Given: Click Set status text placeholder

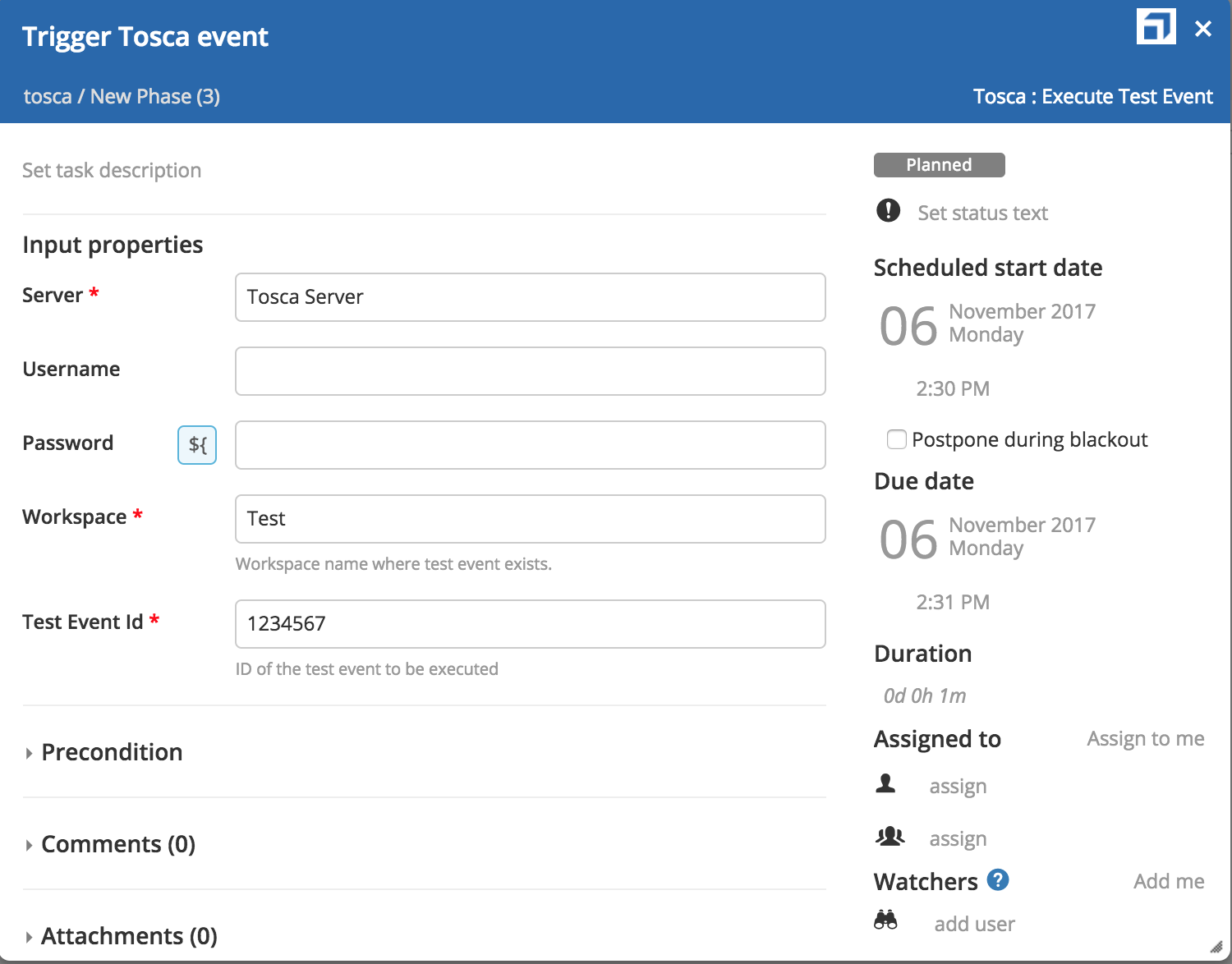Looking at the screenshot, I should pos(982,213).
